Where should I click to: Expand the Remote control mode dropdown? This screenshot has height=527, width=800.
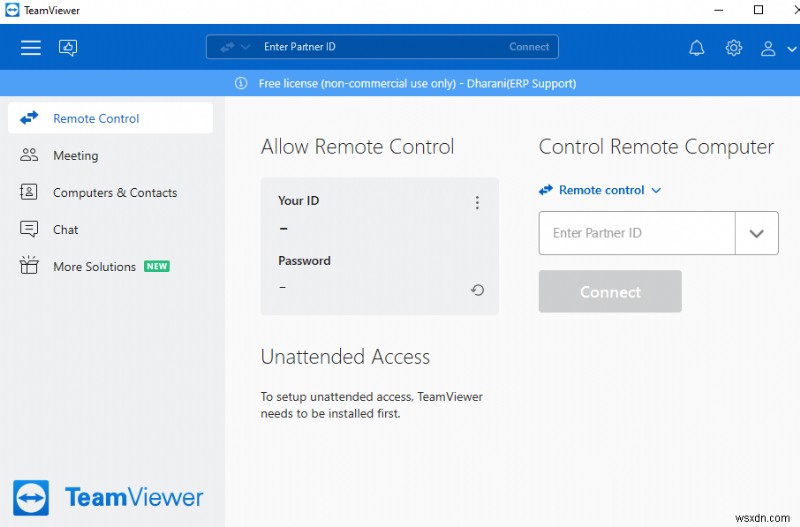pyautogui.click(x=601, y=190)
